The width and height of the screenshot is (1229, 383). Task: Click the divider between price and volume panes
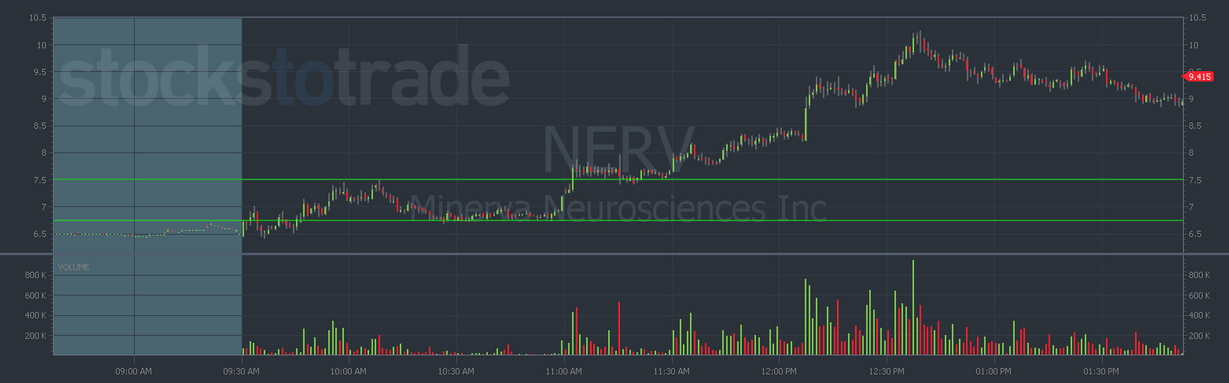click(x=614, y=254)
